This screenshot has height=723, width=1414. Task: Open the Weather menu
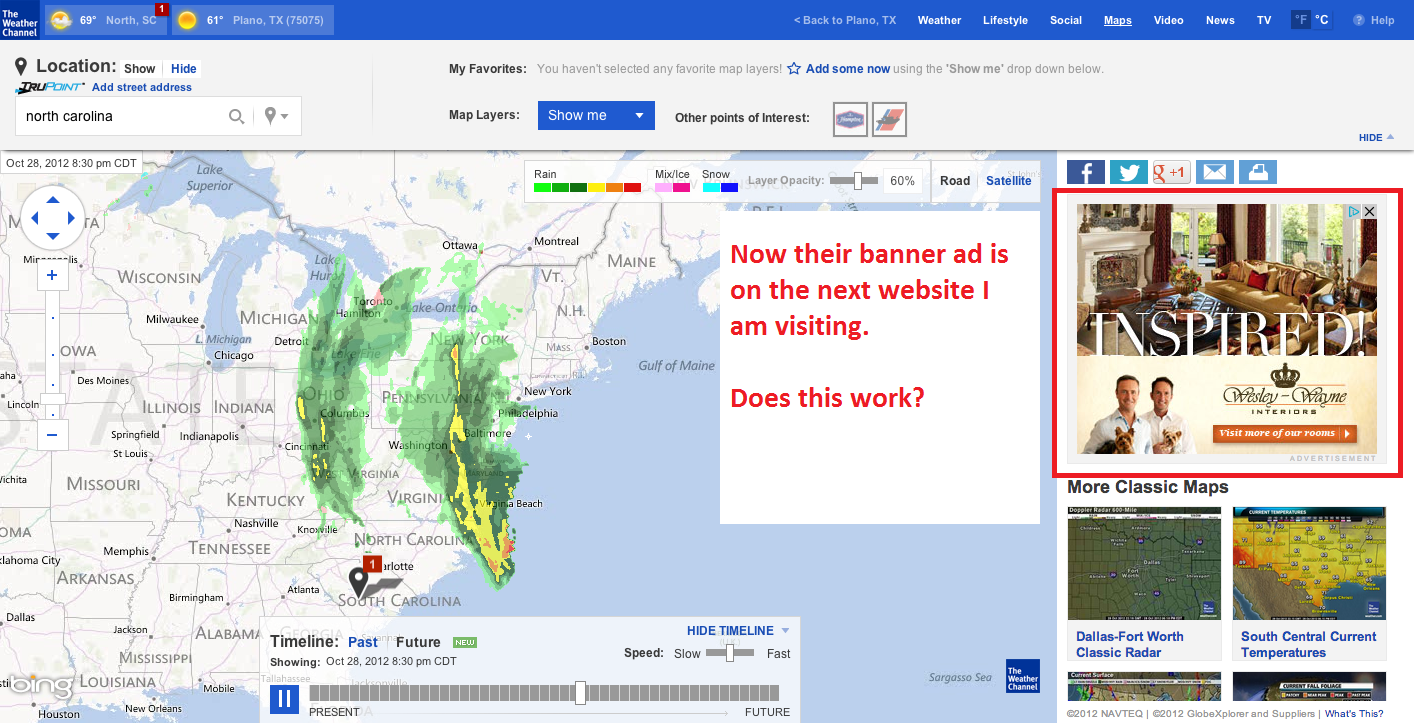click(939, 20)
